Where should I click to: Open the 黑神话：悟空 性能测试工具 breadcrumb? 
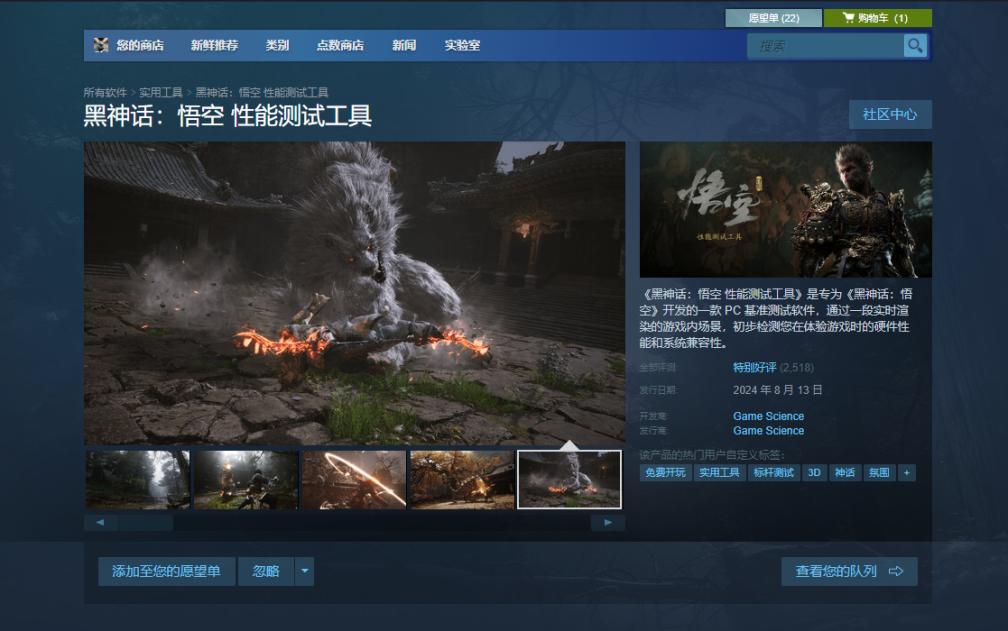pos(262,93)
